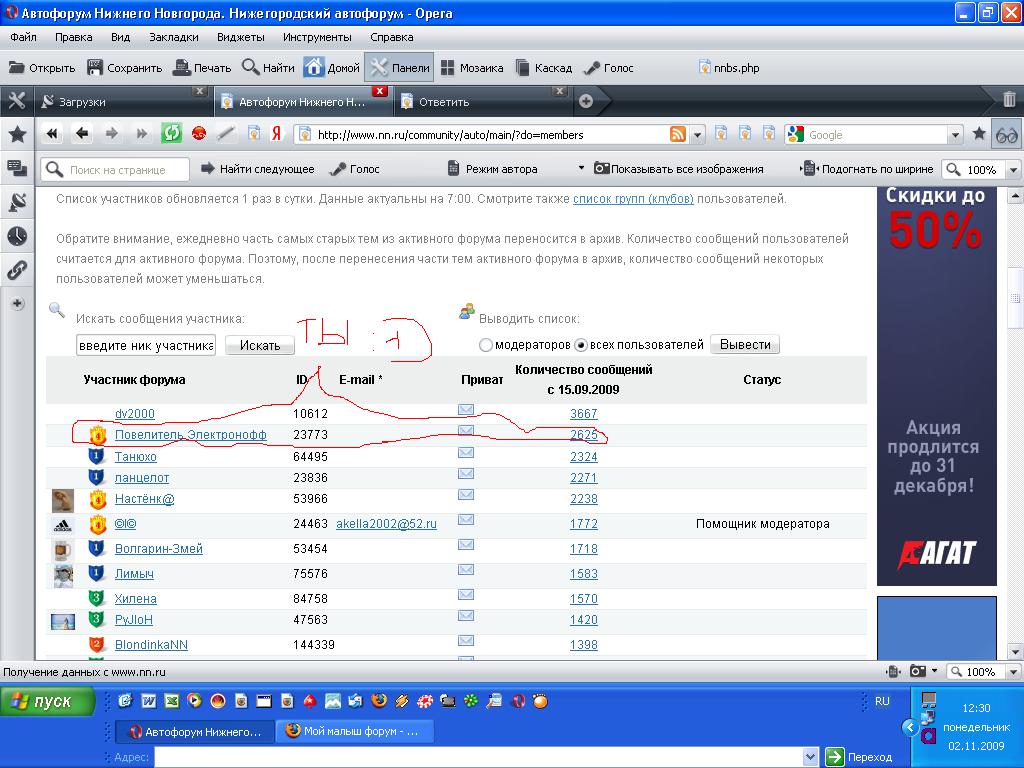
Task: Open 'Повелитель Электронофф' profile link
Action: coord(190,435)
